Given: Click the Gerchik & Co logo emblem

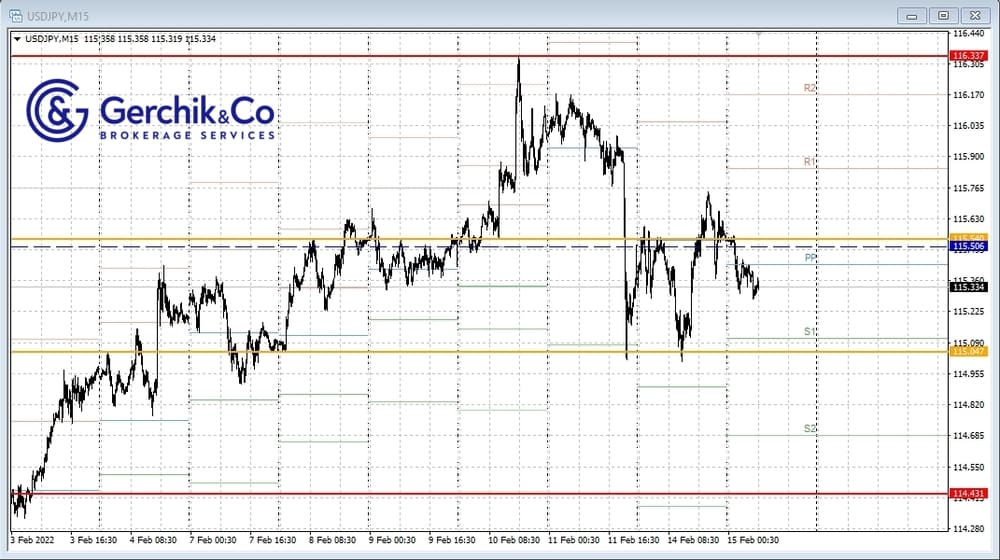Looking at the screenshot, I should click(58, 110).
